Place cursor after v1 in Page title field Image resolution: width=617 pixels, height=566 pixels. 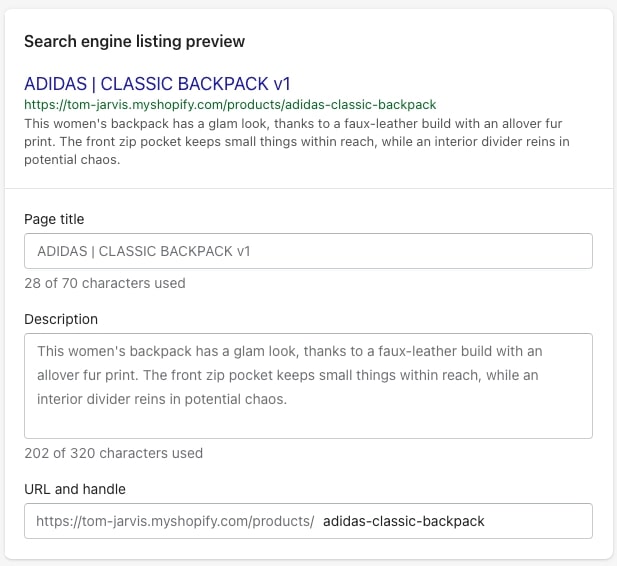[x=253, y=251]
